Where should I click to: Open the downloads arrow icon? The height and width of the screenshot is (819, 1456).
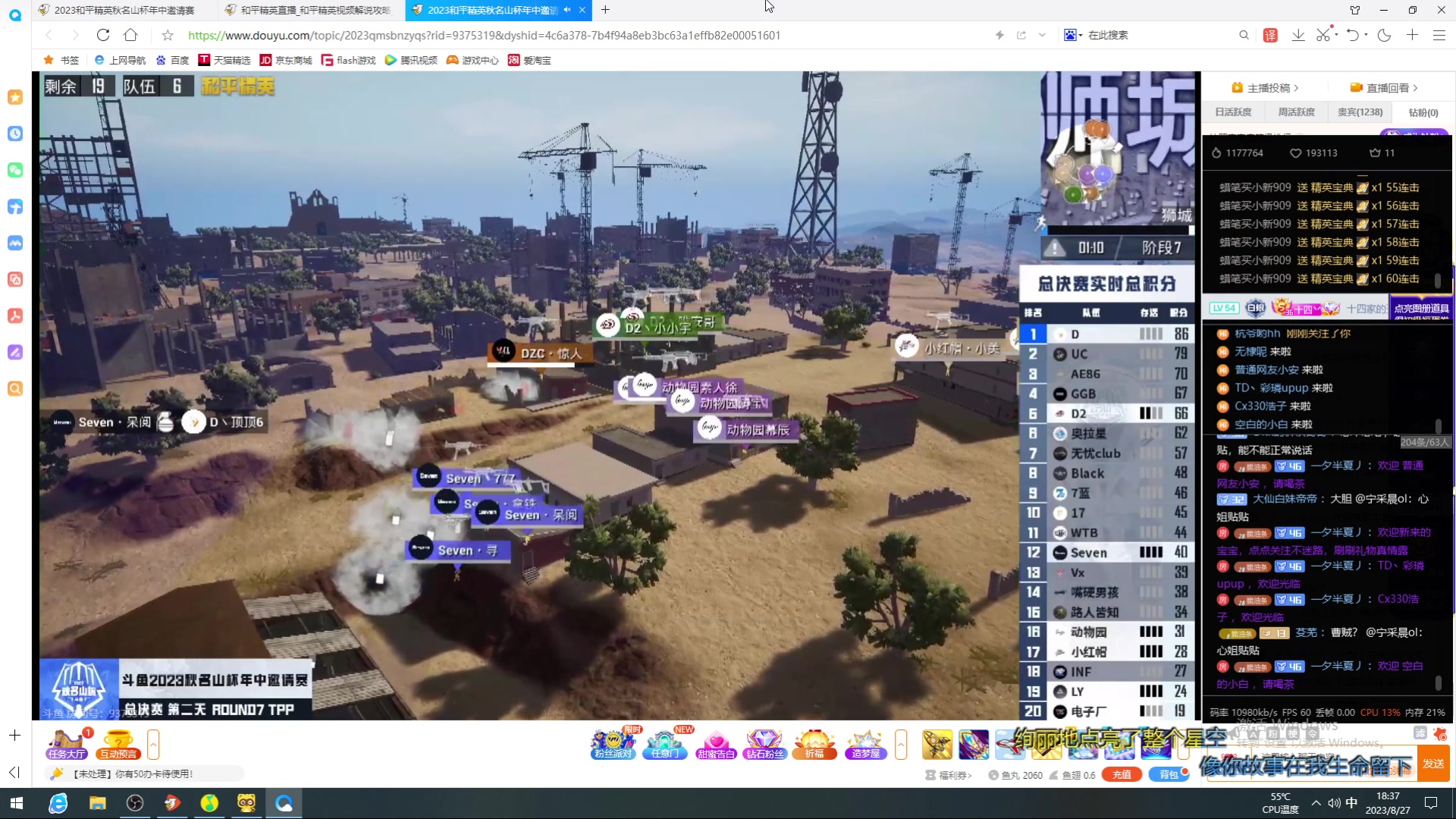pyautogui.click(x=1298, y=35)
